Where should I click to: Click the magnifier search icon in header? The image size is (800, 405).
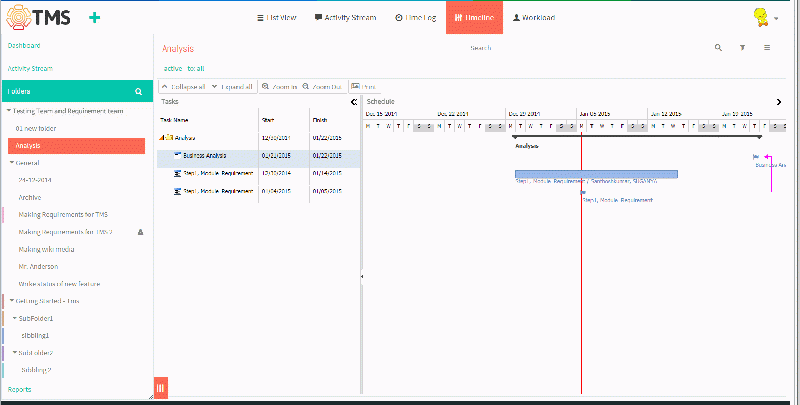click(x=718, y=48)
